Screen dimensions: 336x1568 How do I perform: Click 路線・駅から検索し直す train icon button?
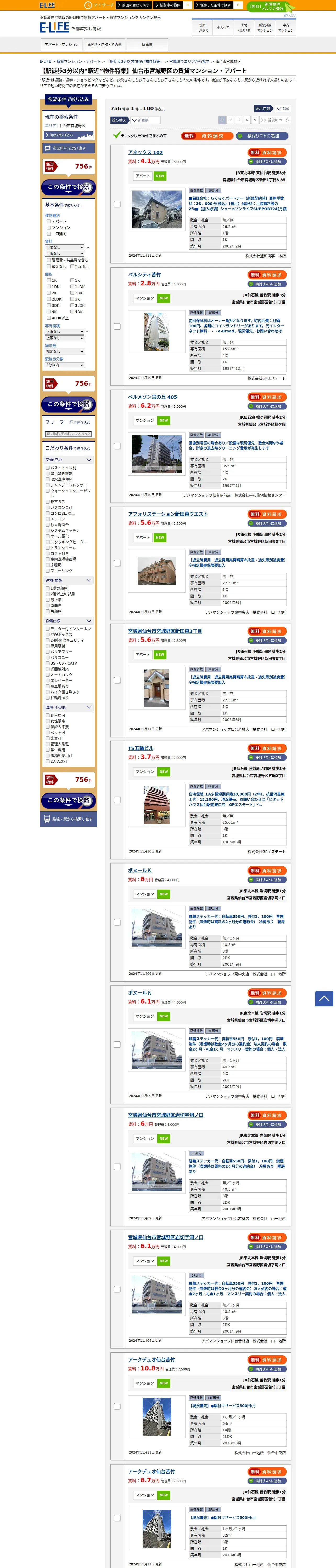(68, 819)
